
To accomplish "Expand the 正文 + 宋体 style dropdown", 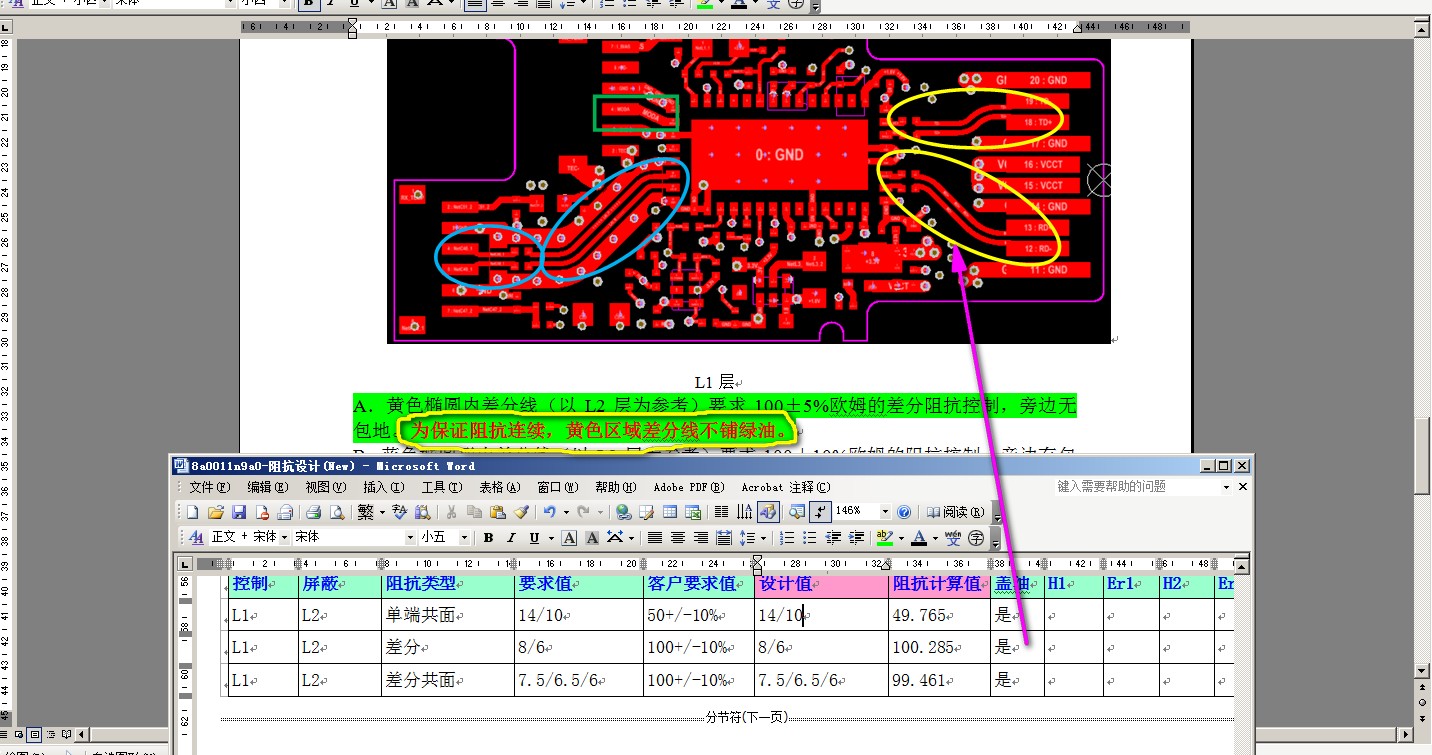I will (x=284, y=538).
